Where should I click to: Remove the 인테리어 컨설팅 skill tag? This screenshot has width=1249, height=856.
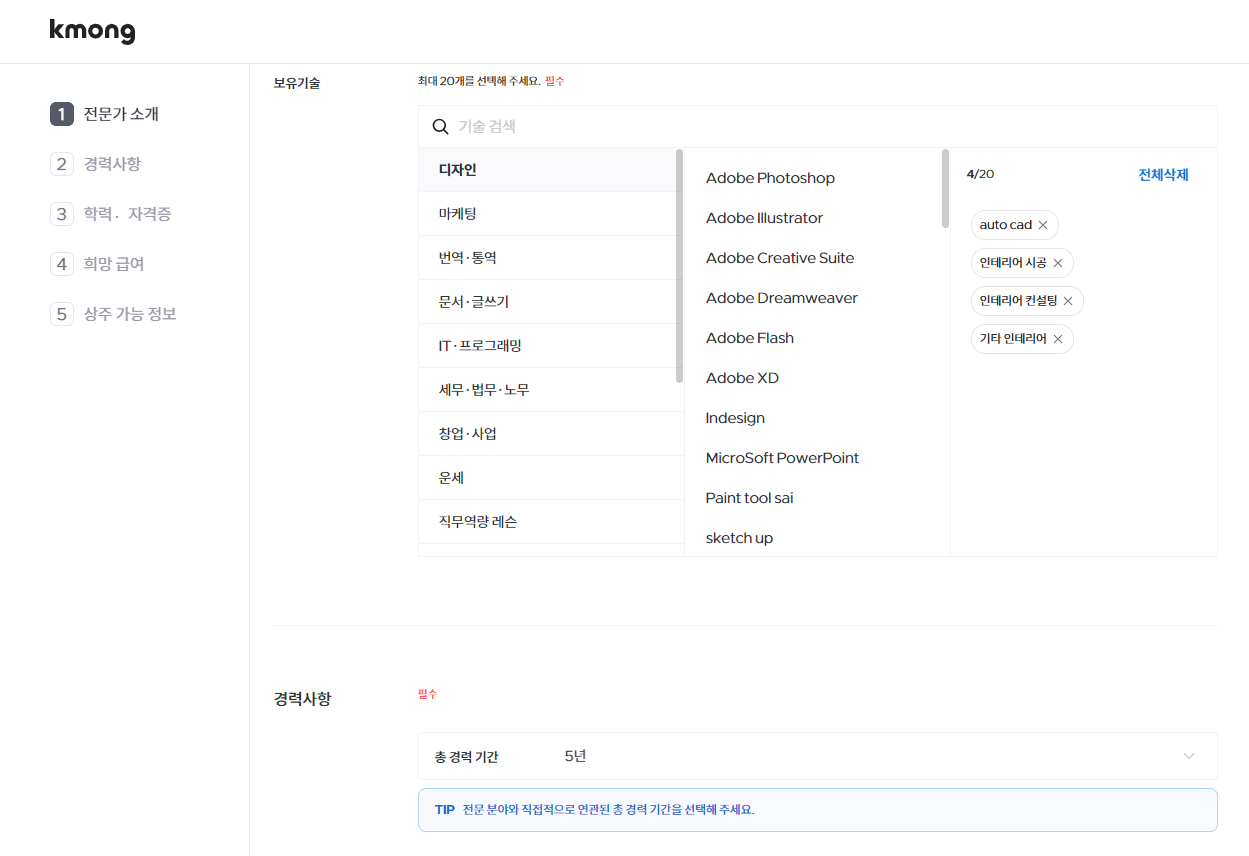(x=1067, y=300)
